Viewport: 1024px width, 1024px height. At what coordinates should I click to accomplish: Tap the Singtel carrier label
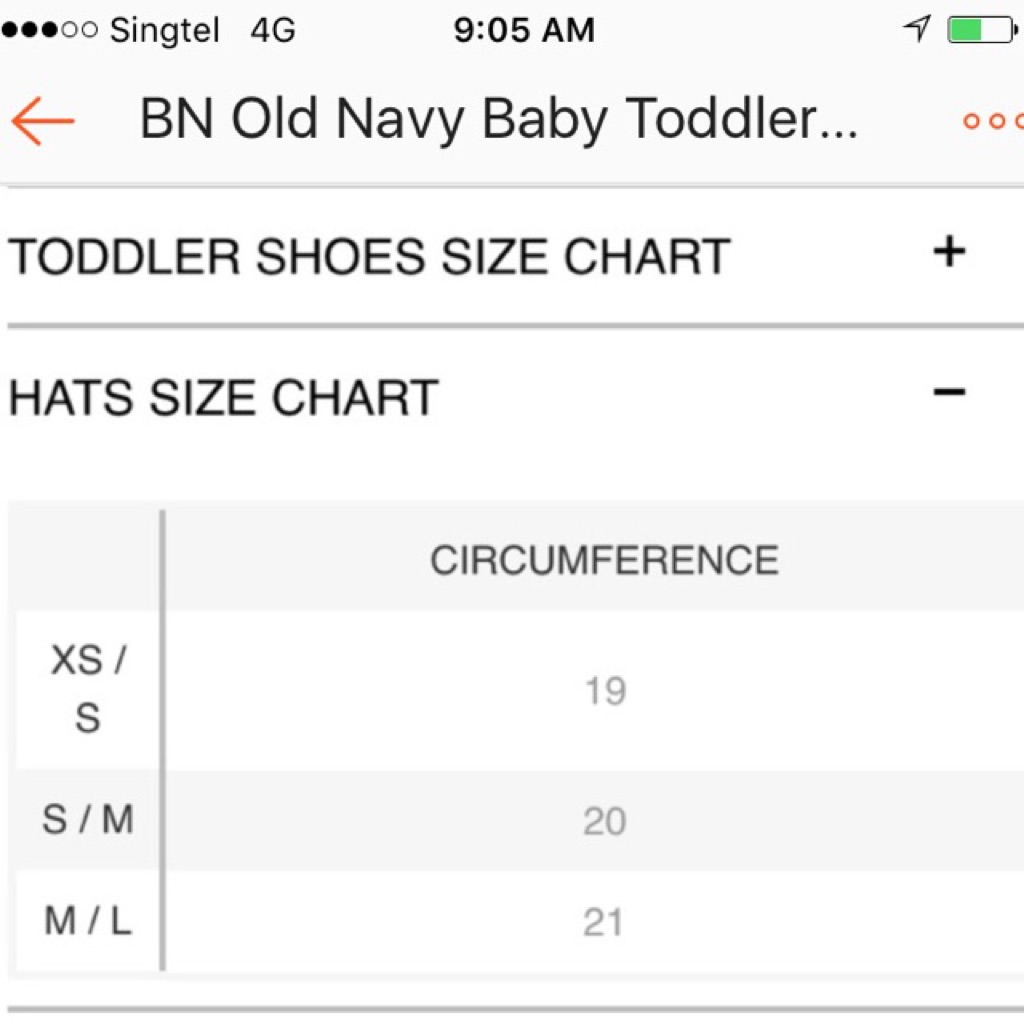click(165, 31)
